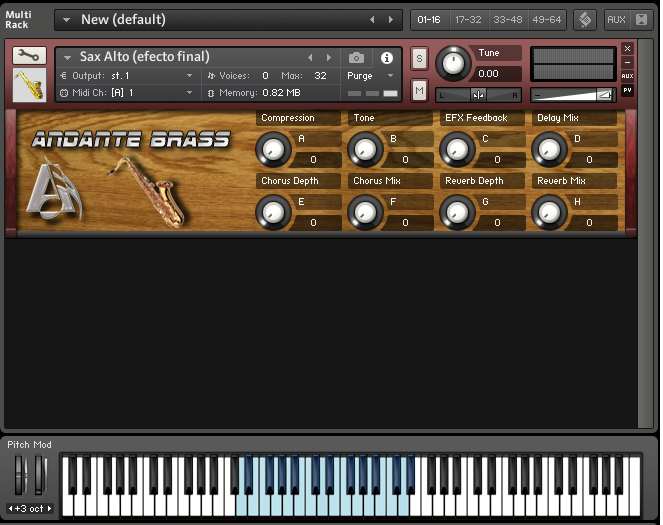Click the Delay Mix label
Screen dimensions: 663x525
(557, 118)
